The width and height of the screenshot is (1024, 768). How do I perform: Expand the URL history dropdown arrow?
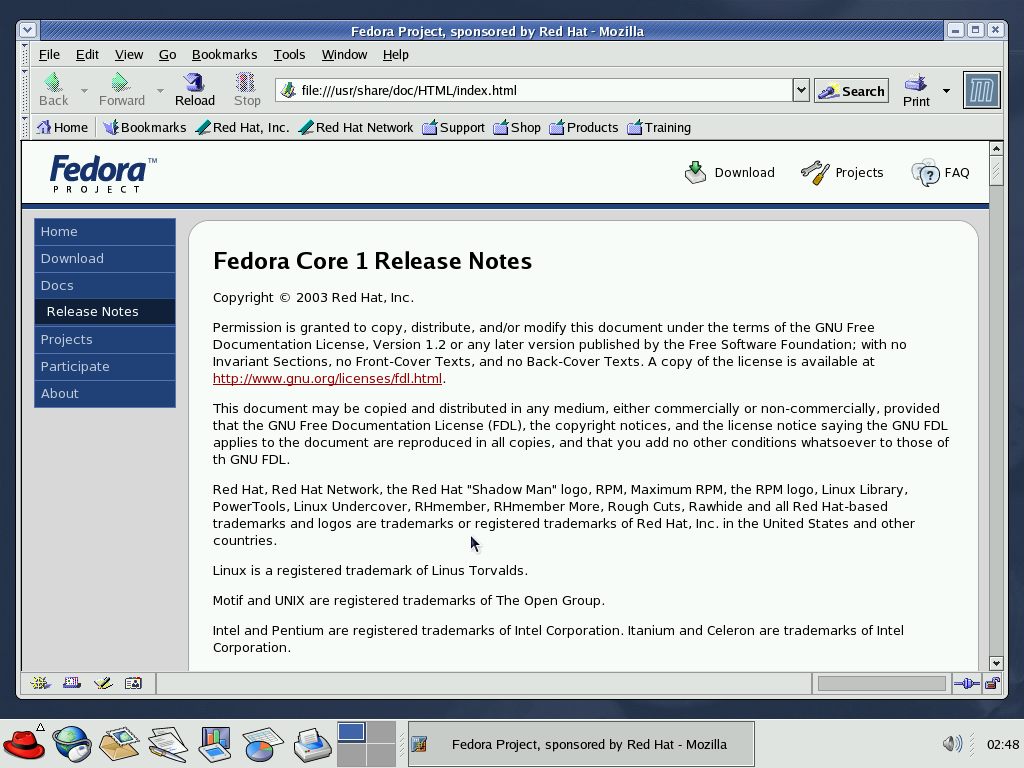point(801,90)
